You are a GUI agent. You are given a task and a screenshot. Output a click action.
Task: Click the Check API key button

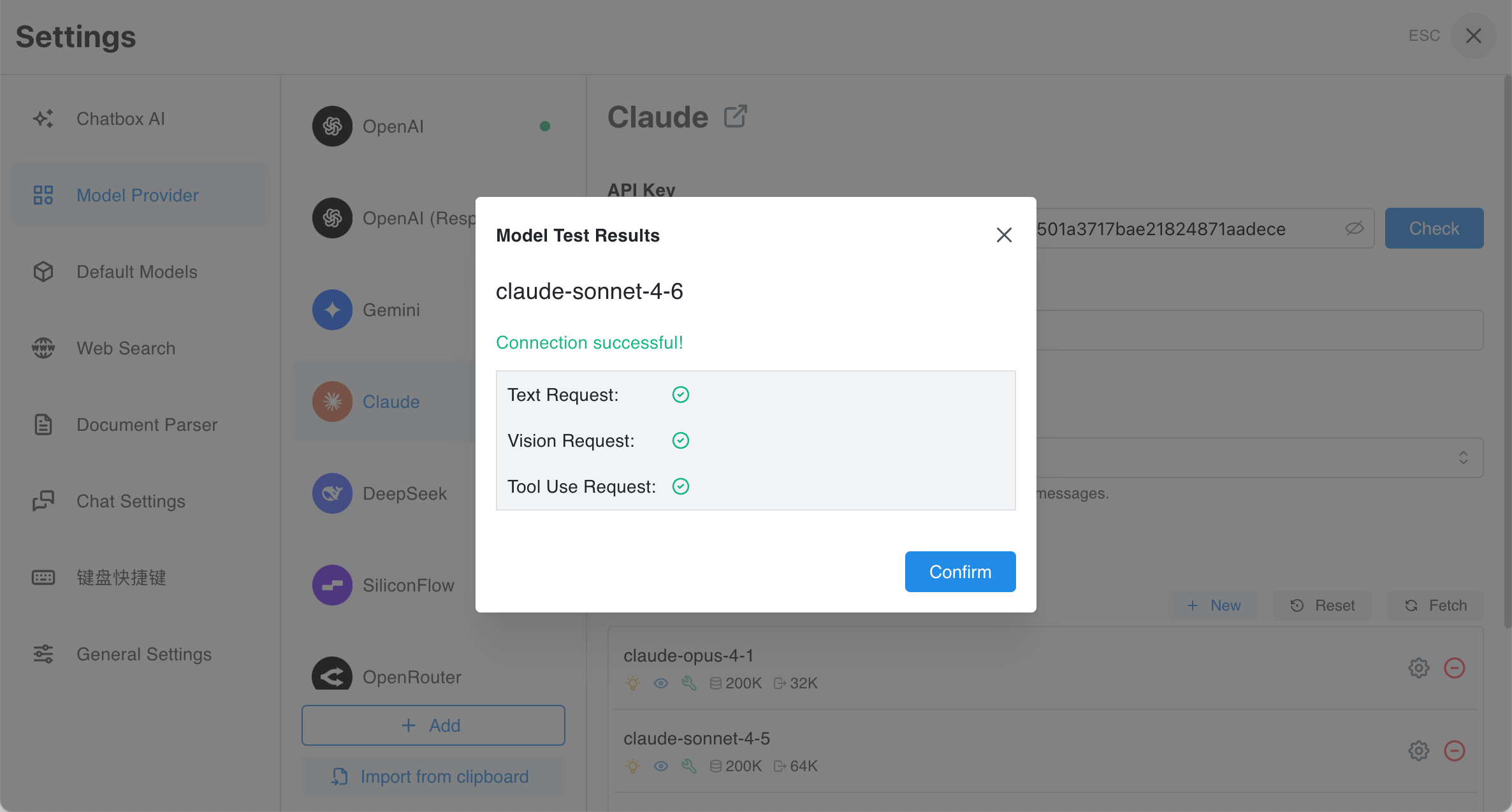(x=1434, y=228)
